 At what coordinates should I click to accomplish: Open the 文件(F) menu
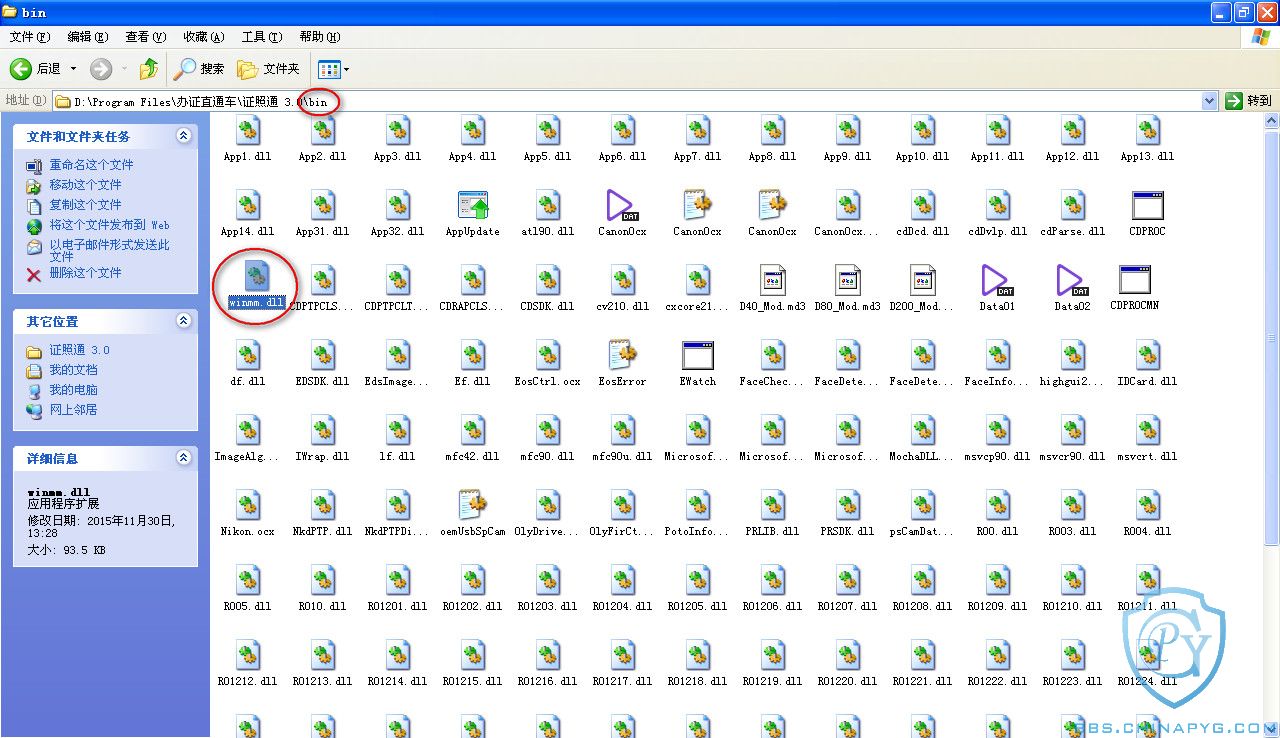[x=30, y=37]
